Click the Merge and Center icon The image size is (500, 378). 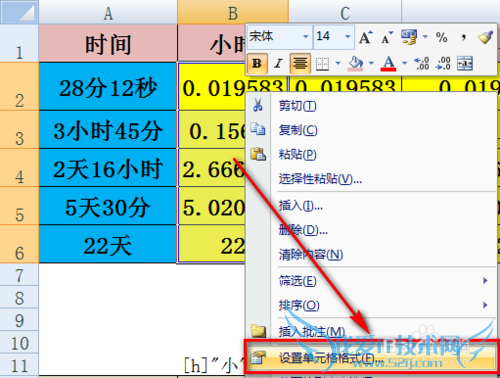[465, 63]
